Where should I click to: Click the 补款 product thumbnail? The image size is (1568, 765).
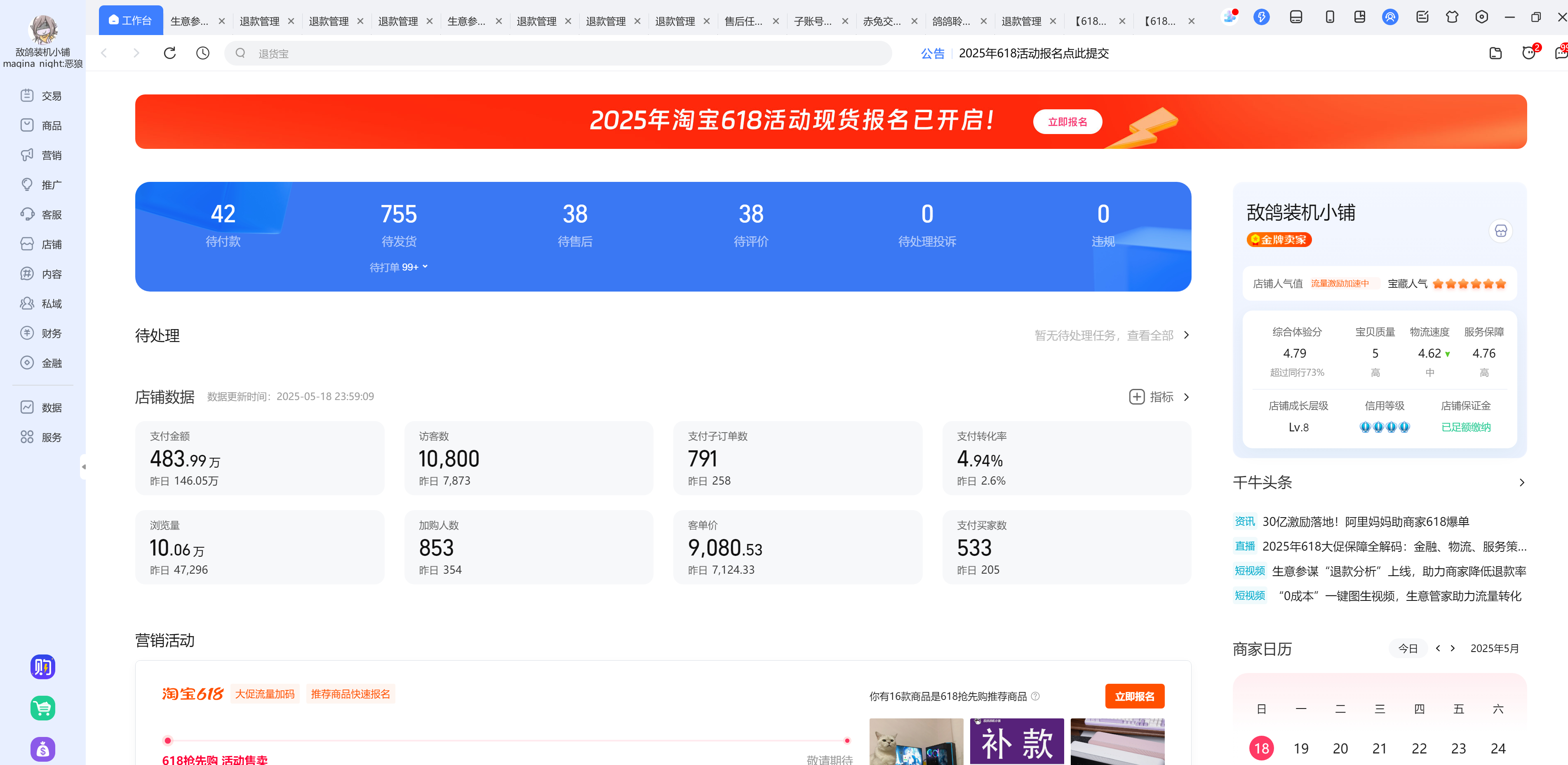(x=1016, y=741)
